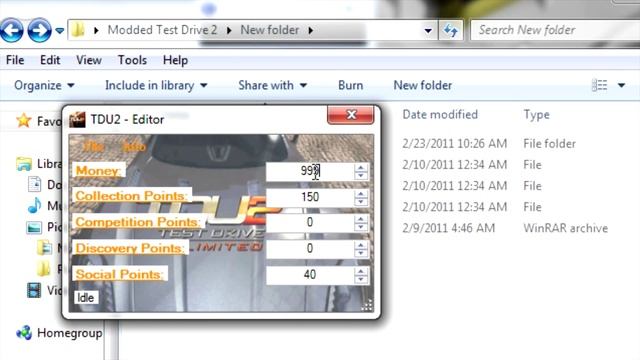Click the Burn toolbar button
Viewport: 640px width, 360px height.
click(351, 85)
